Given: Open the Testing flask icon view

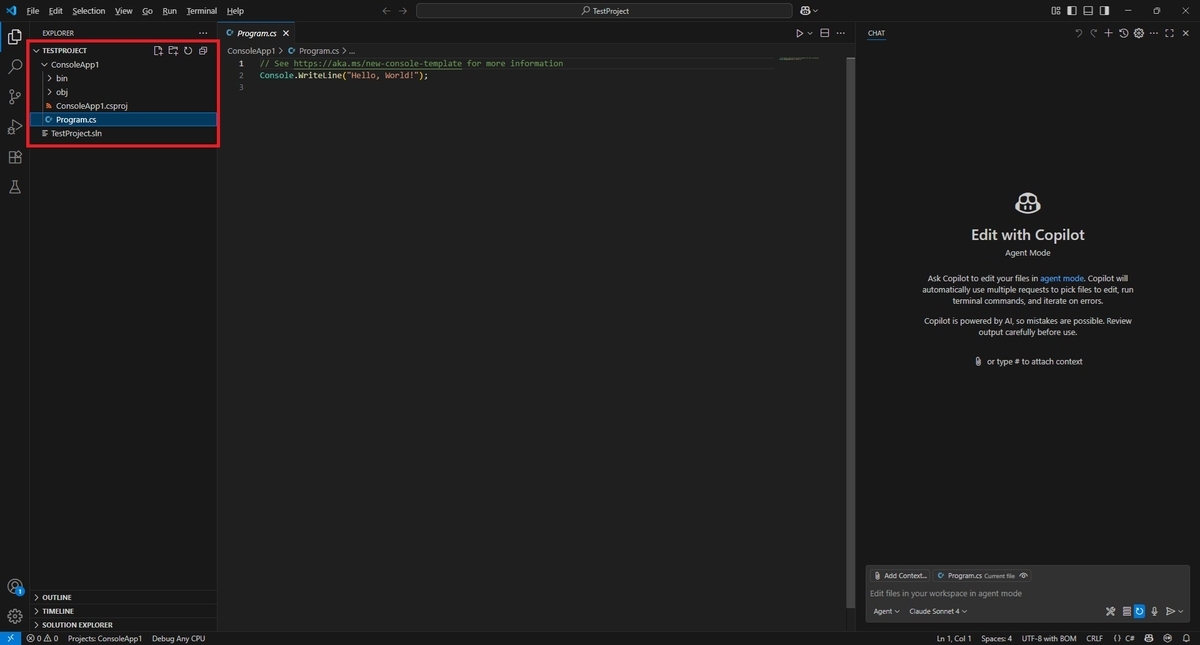Looking at the screenshot, I should coord(15,187).
